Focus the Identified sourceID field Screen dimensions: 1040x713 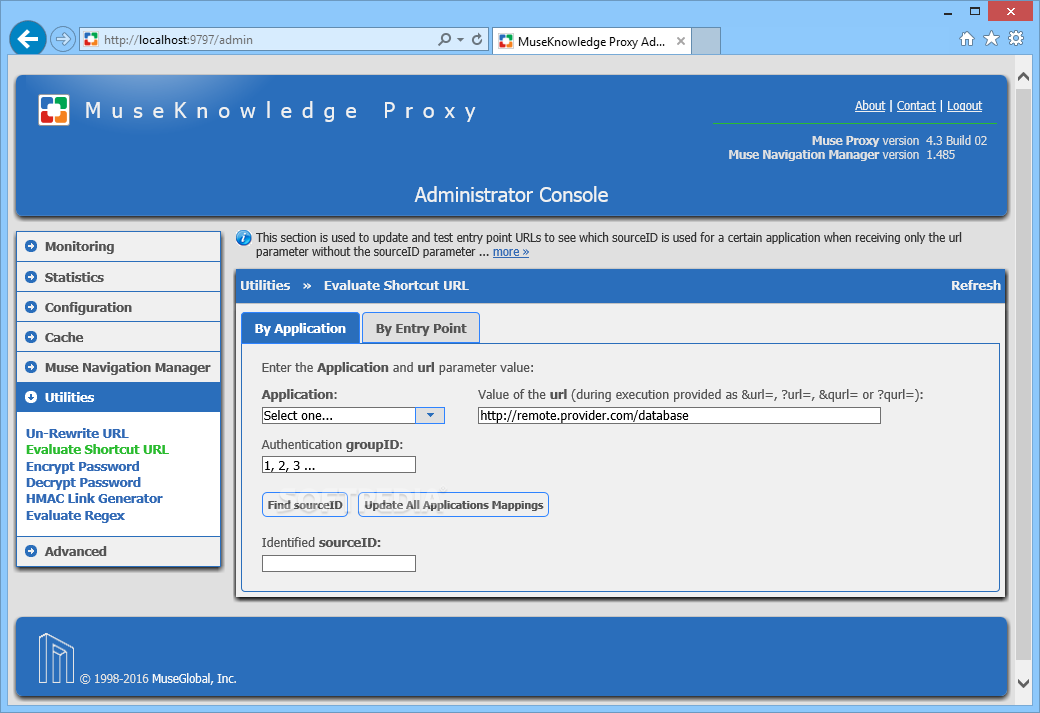(x=339, y=563)
